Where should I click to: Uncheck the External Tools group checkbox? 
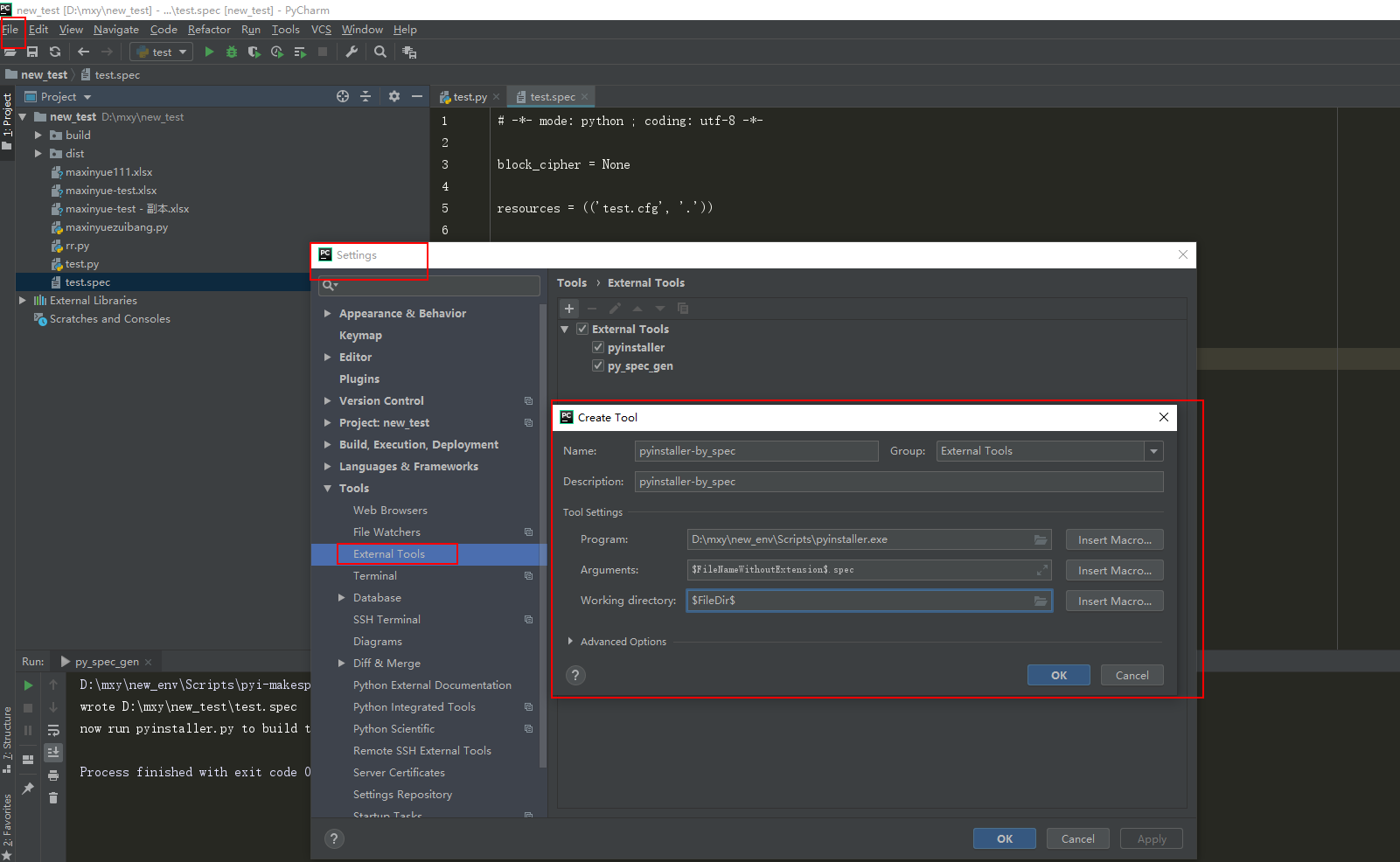coord(582,329)
